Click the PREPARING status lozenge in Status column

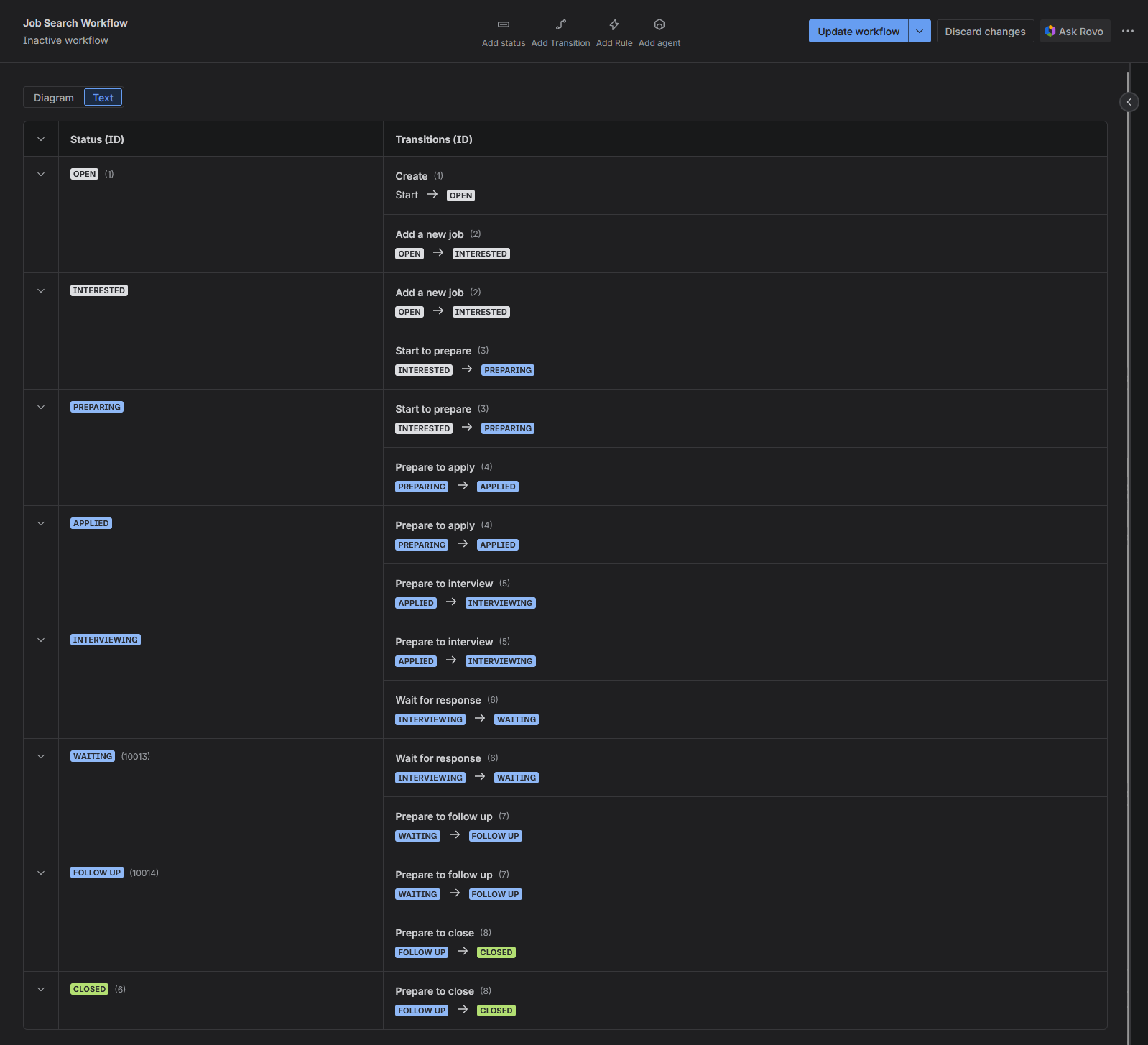click(x=97, y=407)
